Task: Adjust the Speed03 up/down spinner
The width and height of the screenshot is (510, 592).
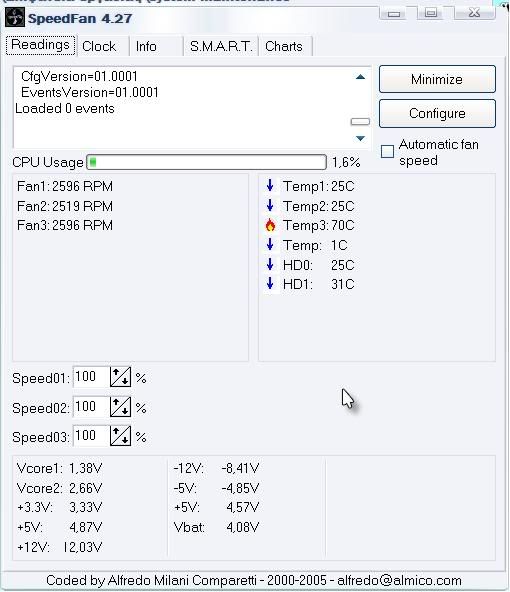Action: click(x=120, y=436)
